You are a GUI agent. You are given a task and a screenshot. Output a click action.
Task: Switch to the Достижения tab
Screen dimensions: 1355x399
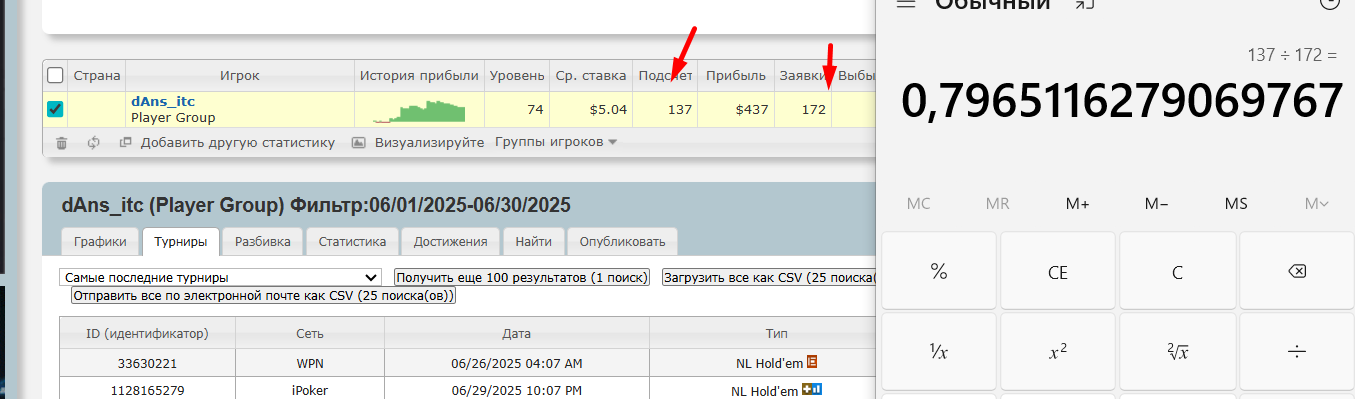point(450,241)
